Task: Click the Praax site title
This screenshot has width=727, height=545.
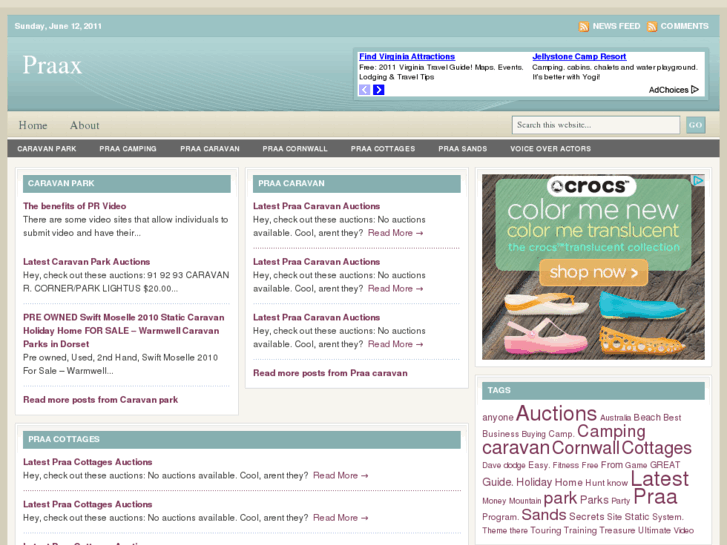Action: click(x=52, y=65)
